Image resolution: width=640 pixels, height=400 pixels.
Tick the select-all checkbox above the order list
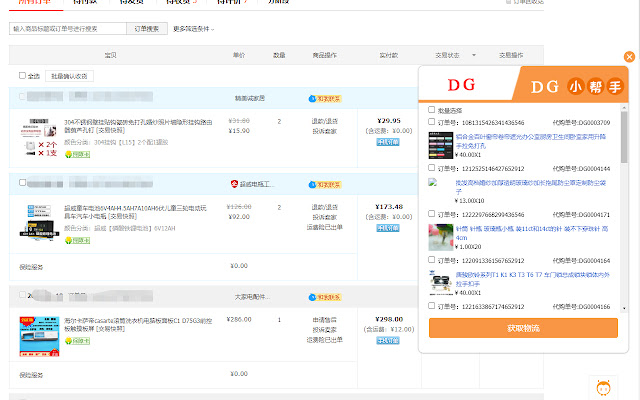pos(22,76)
